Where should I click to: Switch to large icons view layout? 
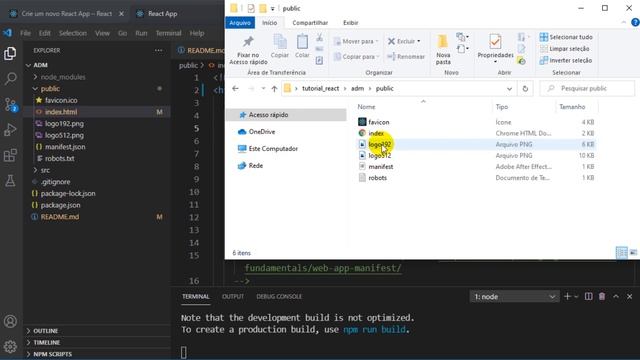633,253
